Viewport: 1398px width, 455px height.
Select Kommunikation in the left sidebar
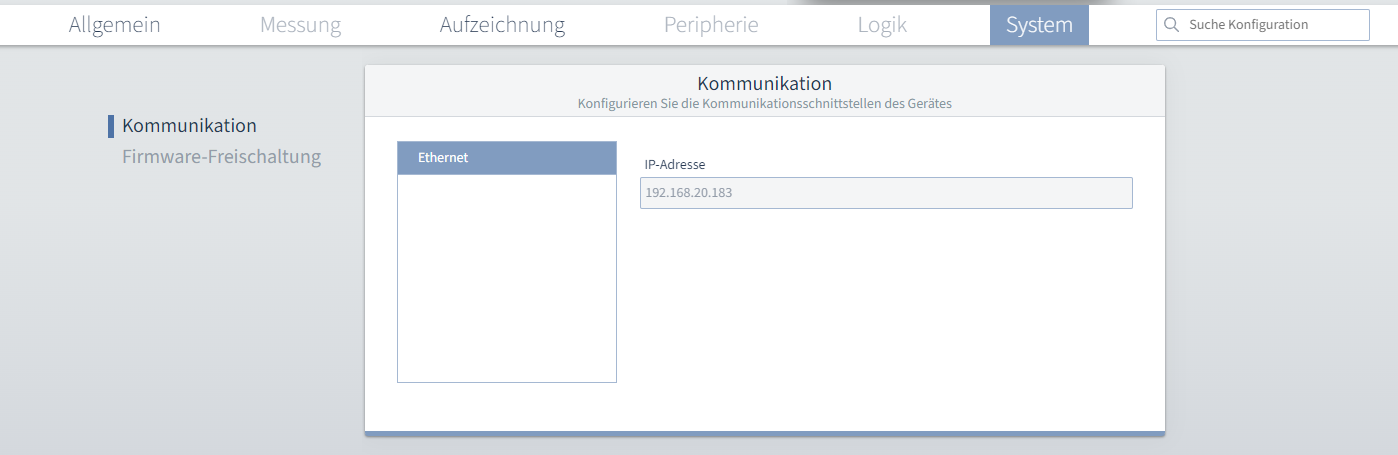(x=189, y=126)
